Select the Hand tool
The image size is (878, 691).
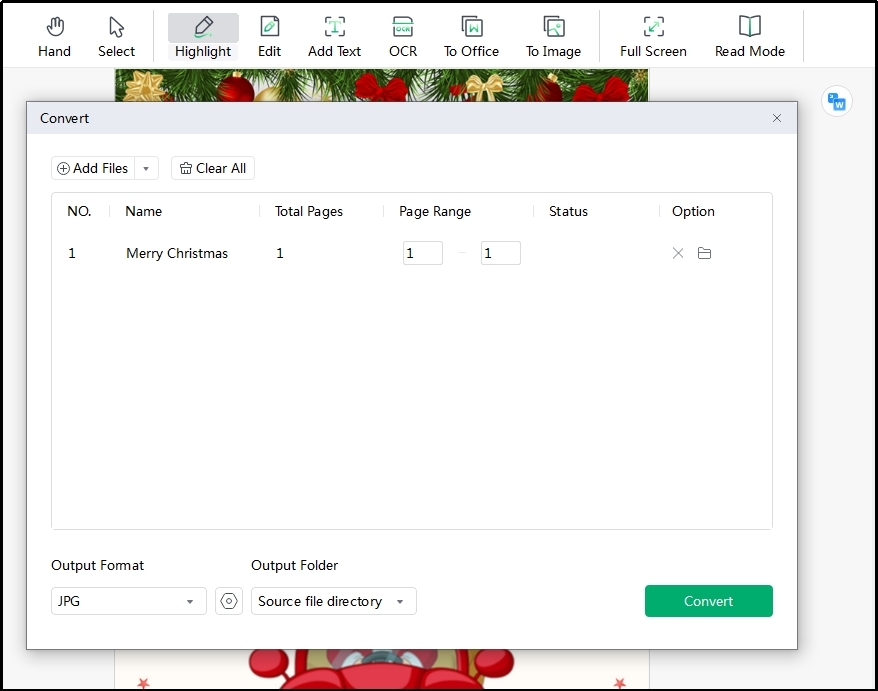tap(54, 37)
